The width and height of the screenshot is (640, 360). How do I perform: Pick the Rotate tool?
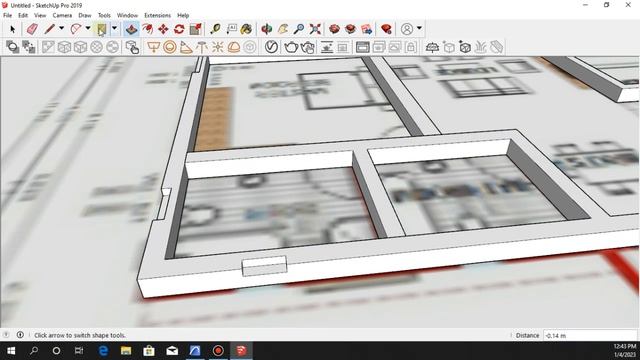(x=179, y=29)
